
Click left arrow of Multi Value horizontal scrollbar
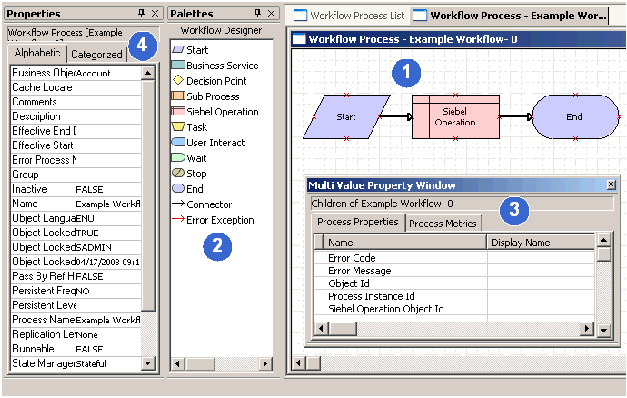click(x=321, y=329)
